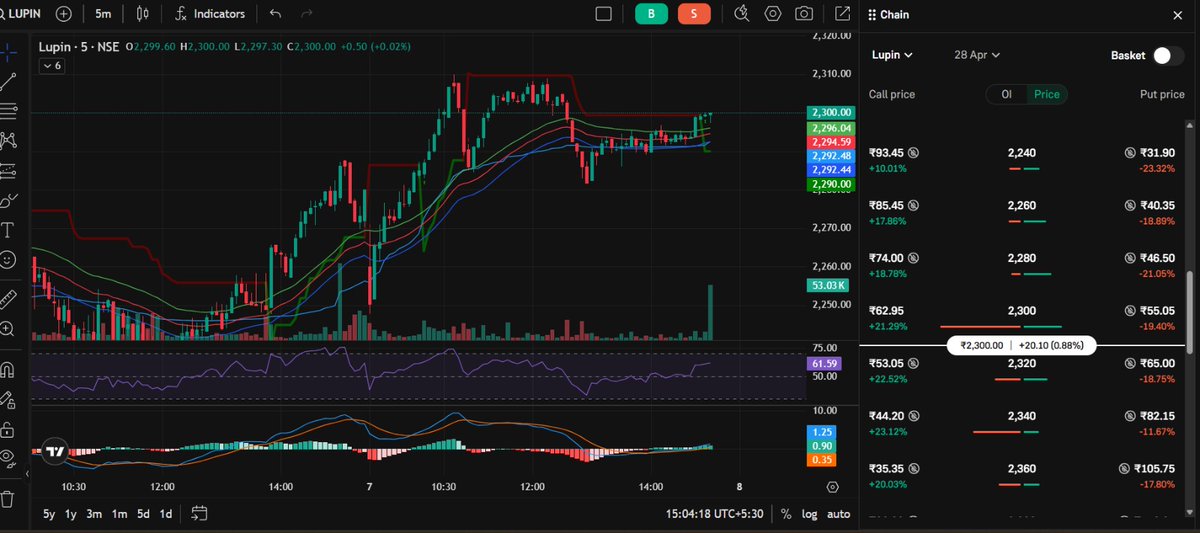Image resolution: width=1200 pixels, height=533 pixels.
Task: Close the Chain panel
Action: pyautogui.click(x=1176, y=15)
